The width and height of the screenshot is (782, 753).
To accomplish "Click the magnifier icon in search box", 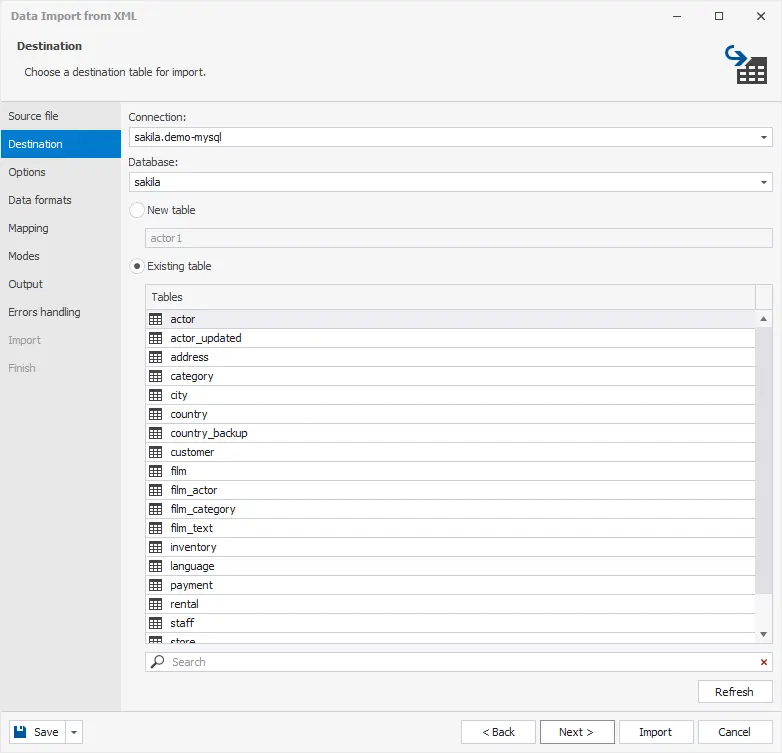I will pos(157,662).
